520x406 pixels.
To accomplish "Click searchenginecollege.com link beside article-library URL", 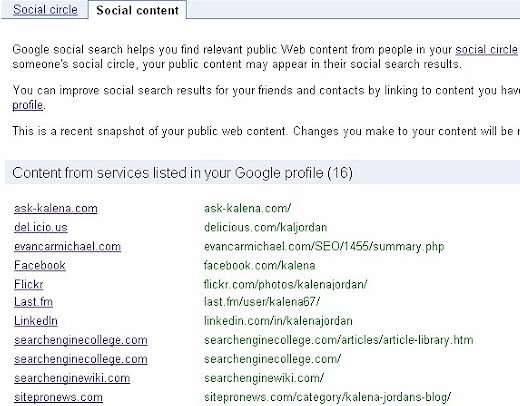I will click(x=81, y=340).
